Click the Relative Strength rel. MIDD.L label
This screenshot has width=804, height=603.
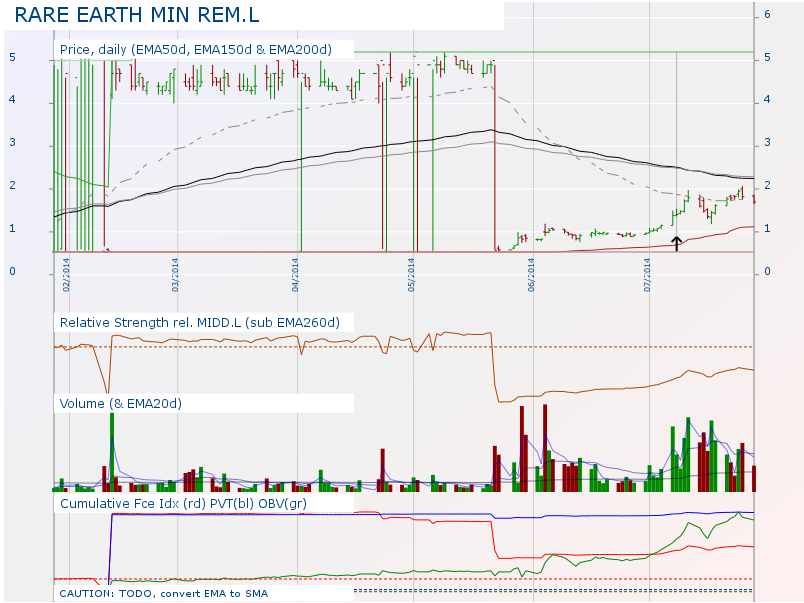(x=199, y=323)
